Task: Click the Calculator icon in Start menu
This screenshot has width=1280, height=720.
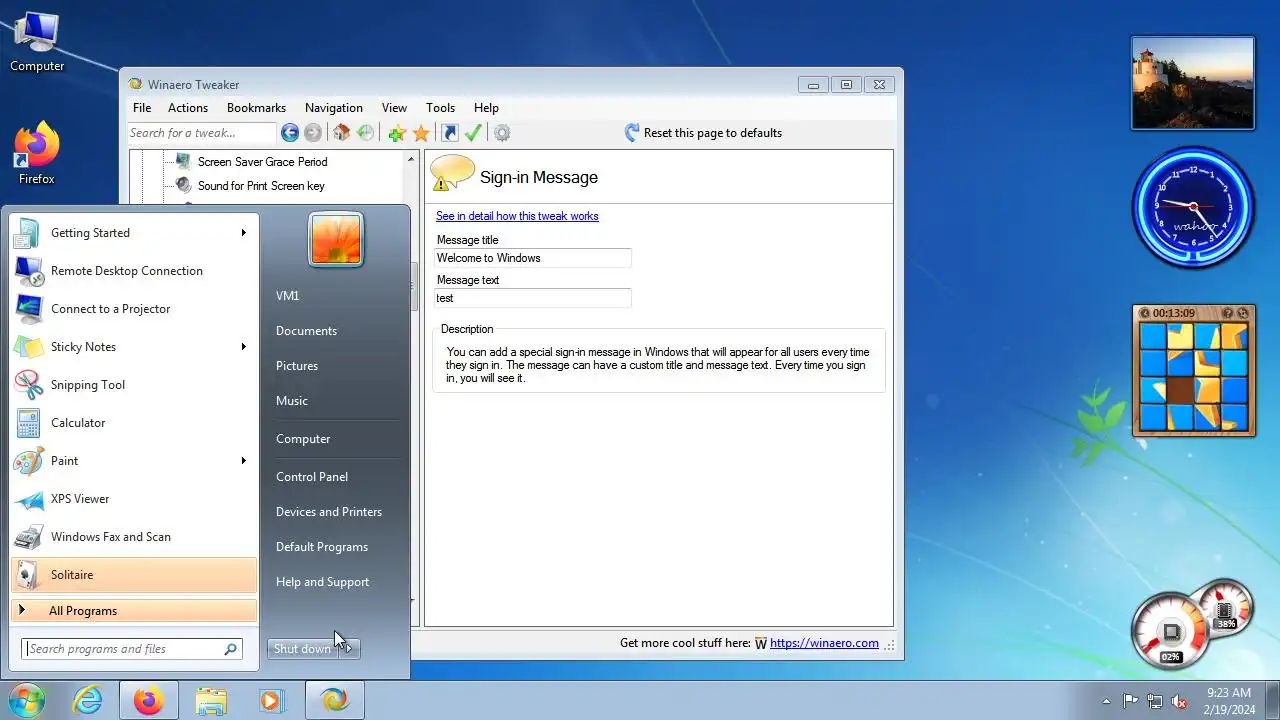Action: (28, 423)
